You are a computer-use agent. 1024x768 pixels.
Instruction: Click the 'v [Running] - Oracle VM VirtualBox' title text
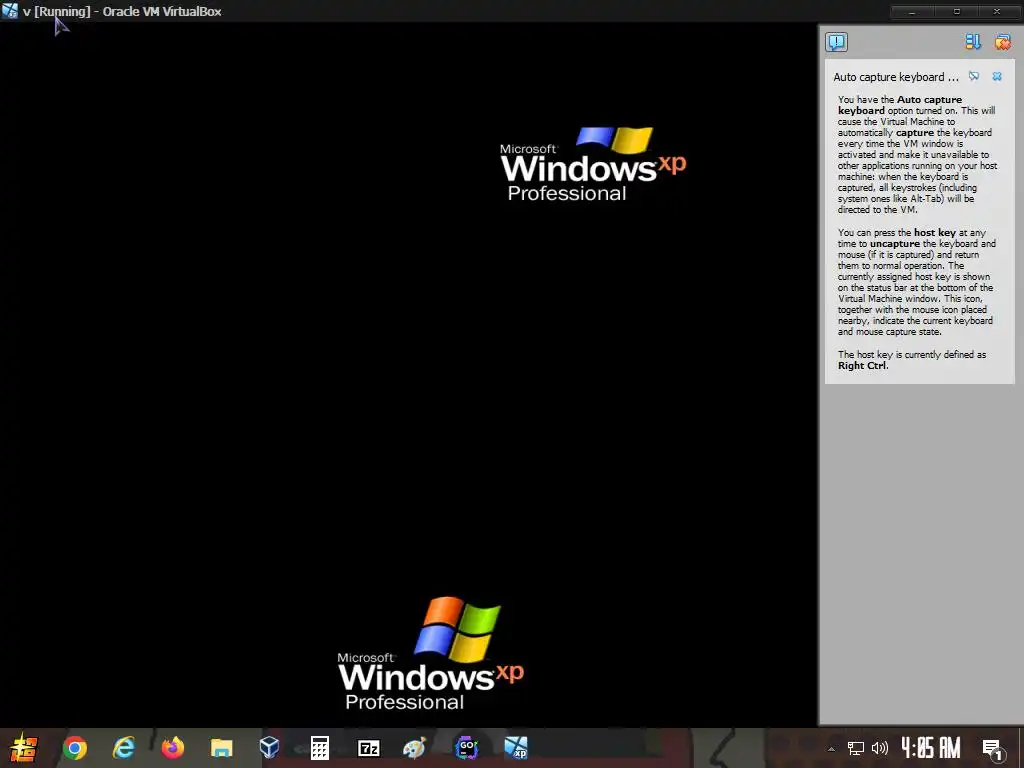pos(122,12)
